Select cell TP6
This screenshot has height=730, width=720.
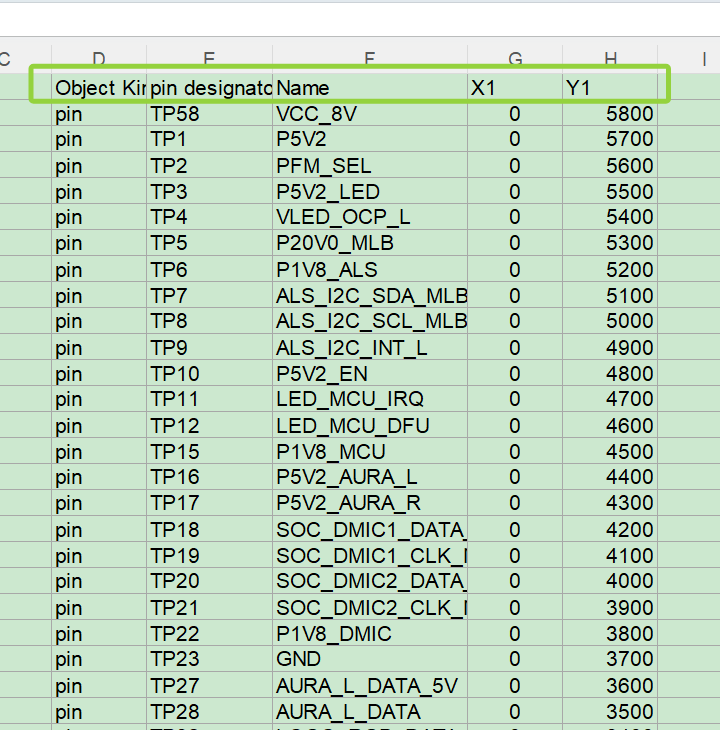coord(209,269)
